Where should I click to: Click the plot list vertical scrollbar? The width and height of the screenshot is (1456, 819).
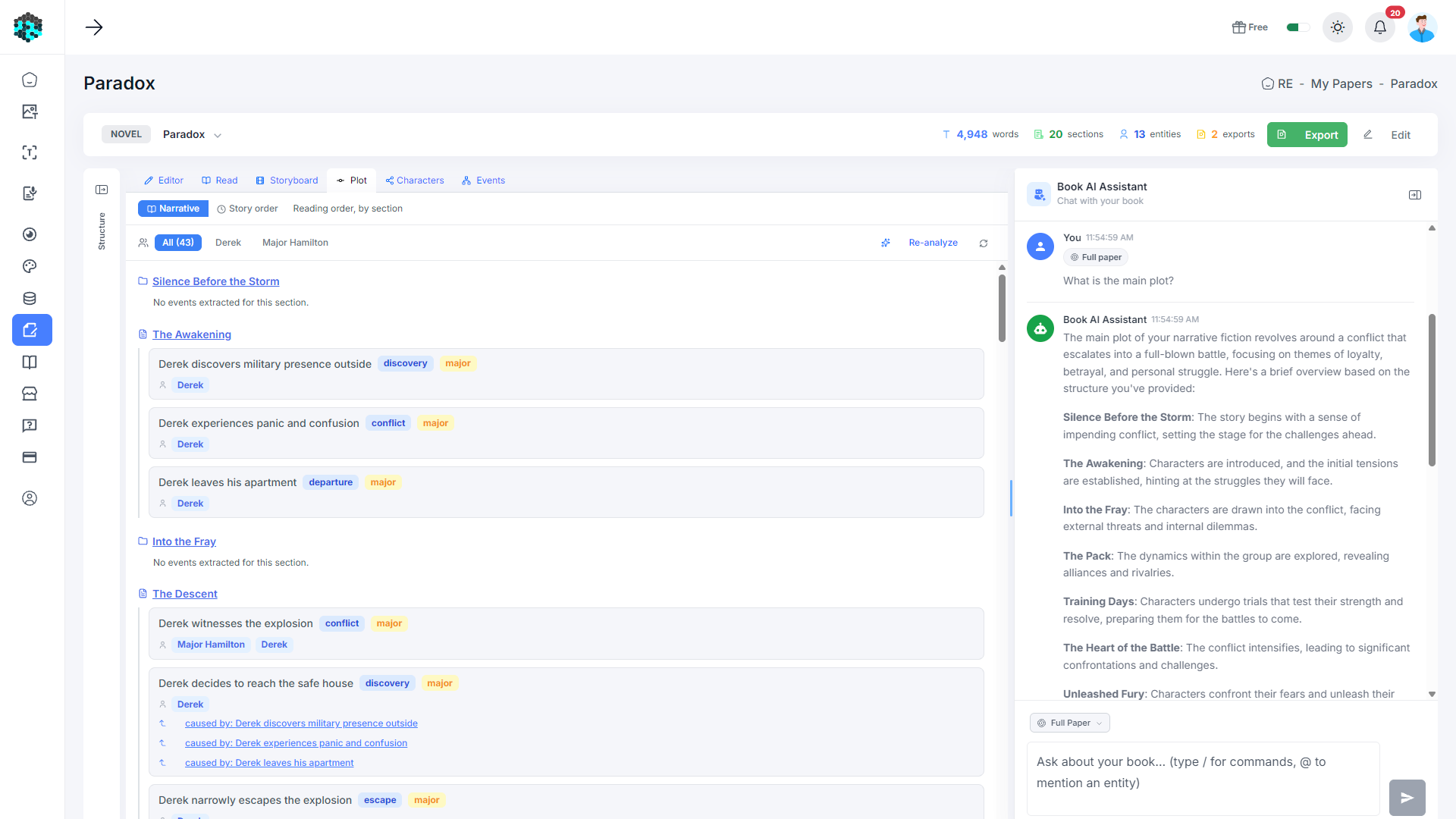pos(1002,308)
